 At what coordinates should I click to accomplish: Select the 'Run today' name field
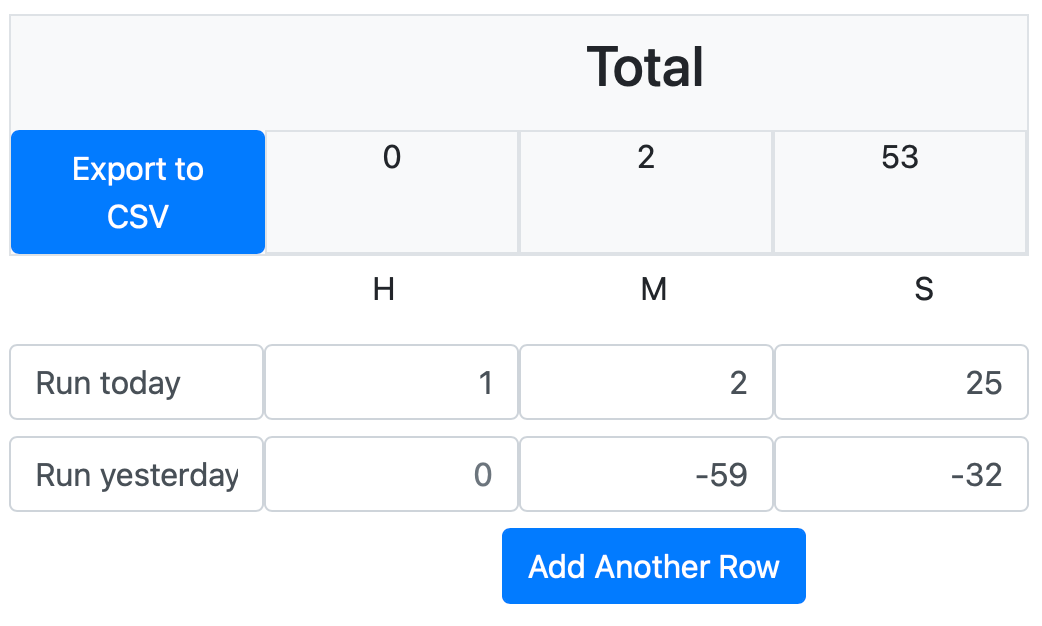click(137, 382)
